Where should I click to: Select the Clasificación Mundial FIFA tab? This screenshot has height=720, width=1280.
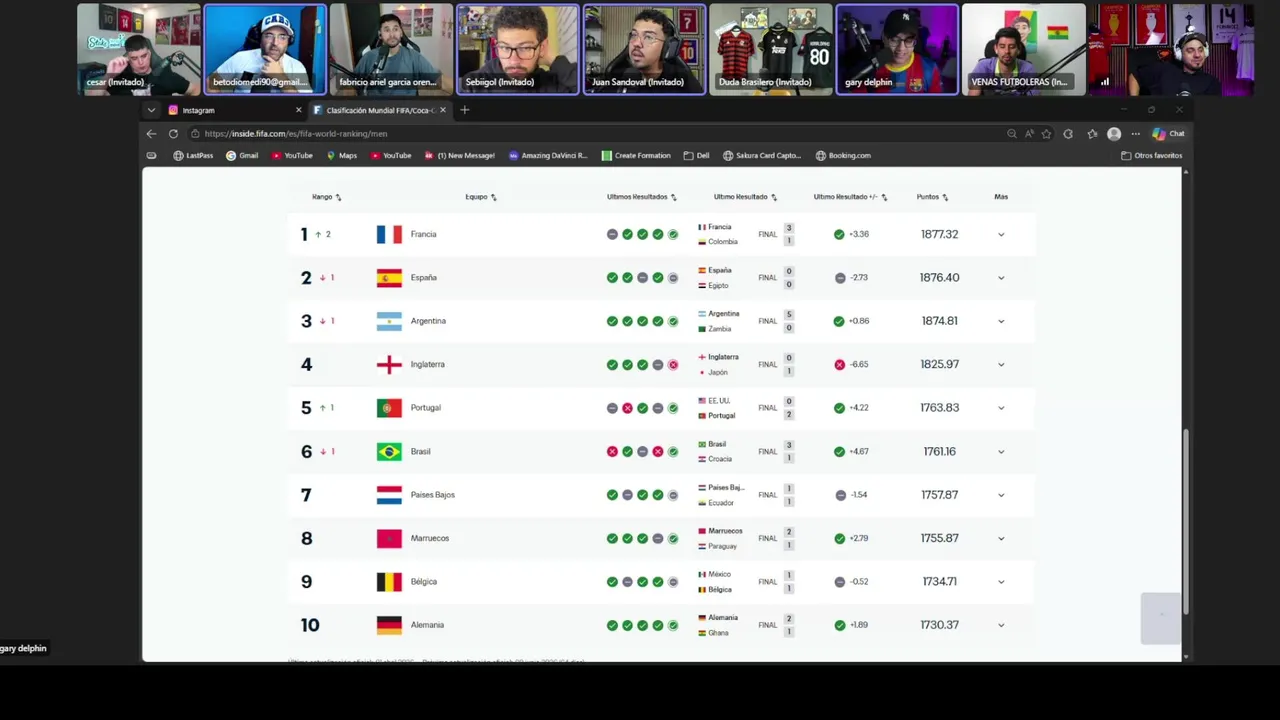380,110
